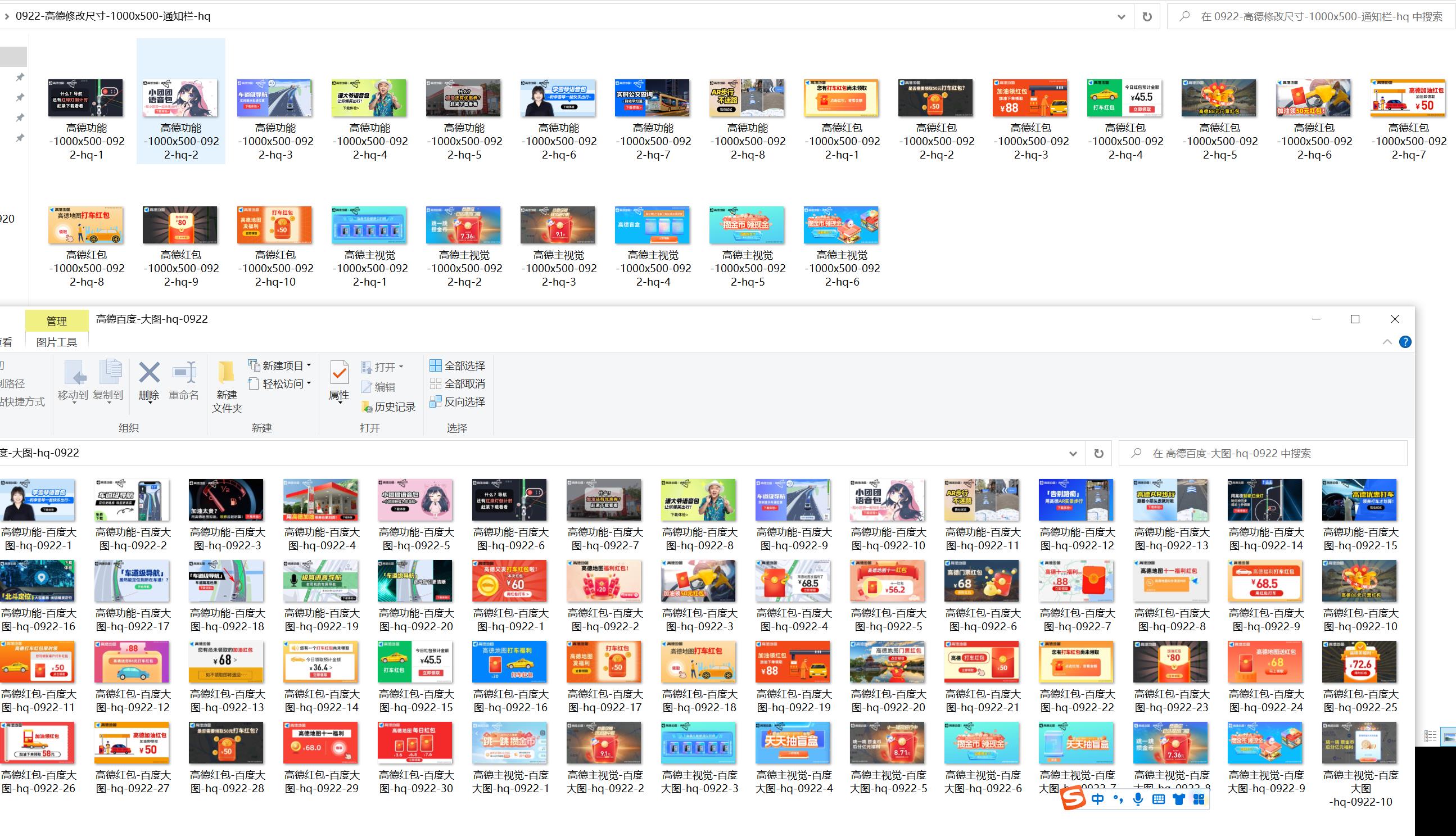Expand address history dropdown in lower window
This screenshot has height=836, width=1456.
point(1073,454)
